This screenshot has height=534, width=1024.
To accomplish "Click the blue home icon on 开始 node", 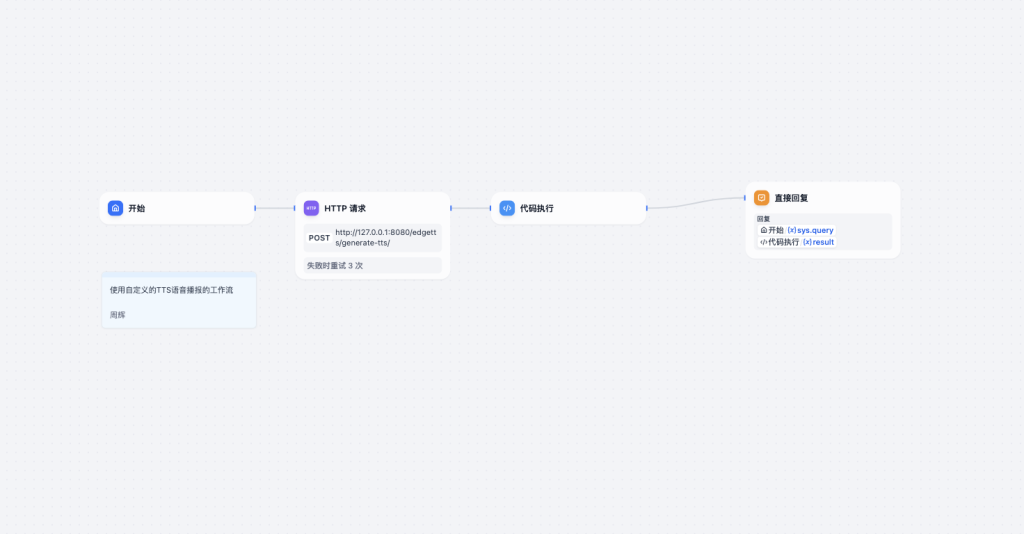I will pos(115,208).
